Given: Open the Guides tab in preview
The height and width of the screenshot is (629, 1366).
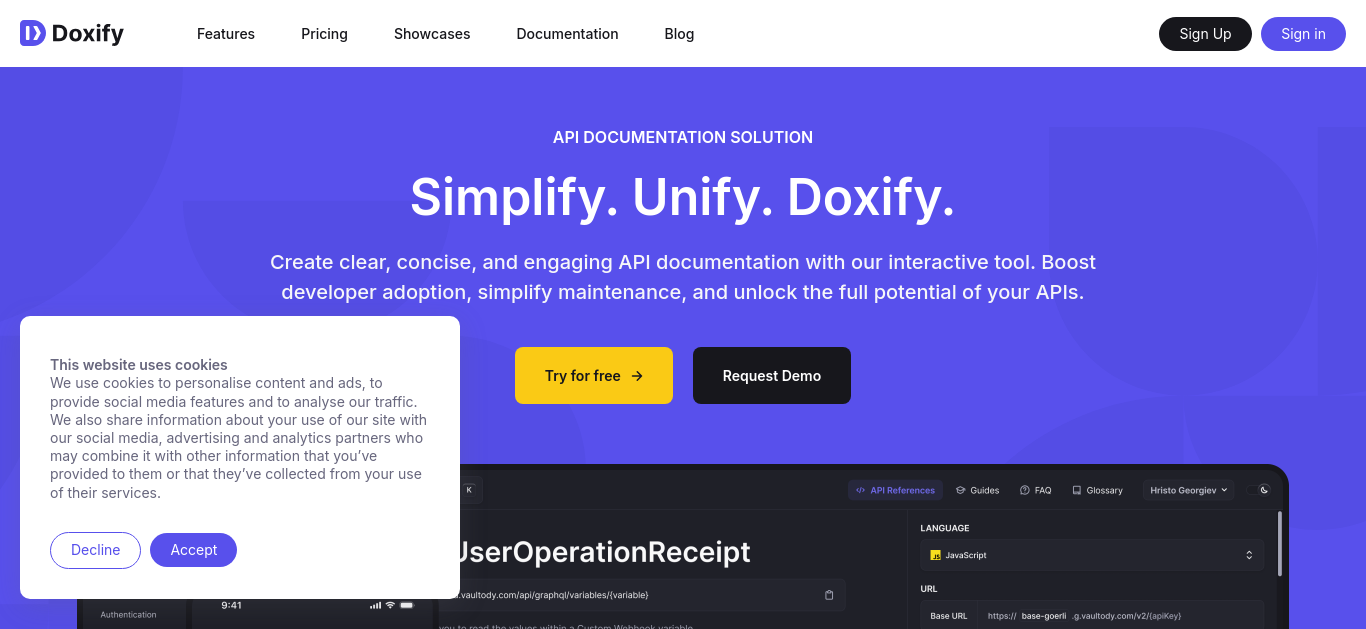Looking at the screenshot, I should click(x=977, y=490).
